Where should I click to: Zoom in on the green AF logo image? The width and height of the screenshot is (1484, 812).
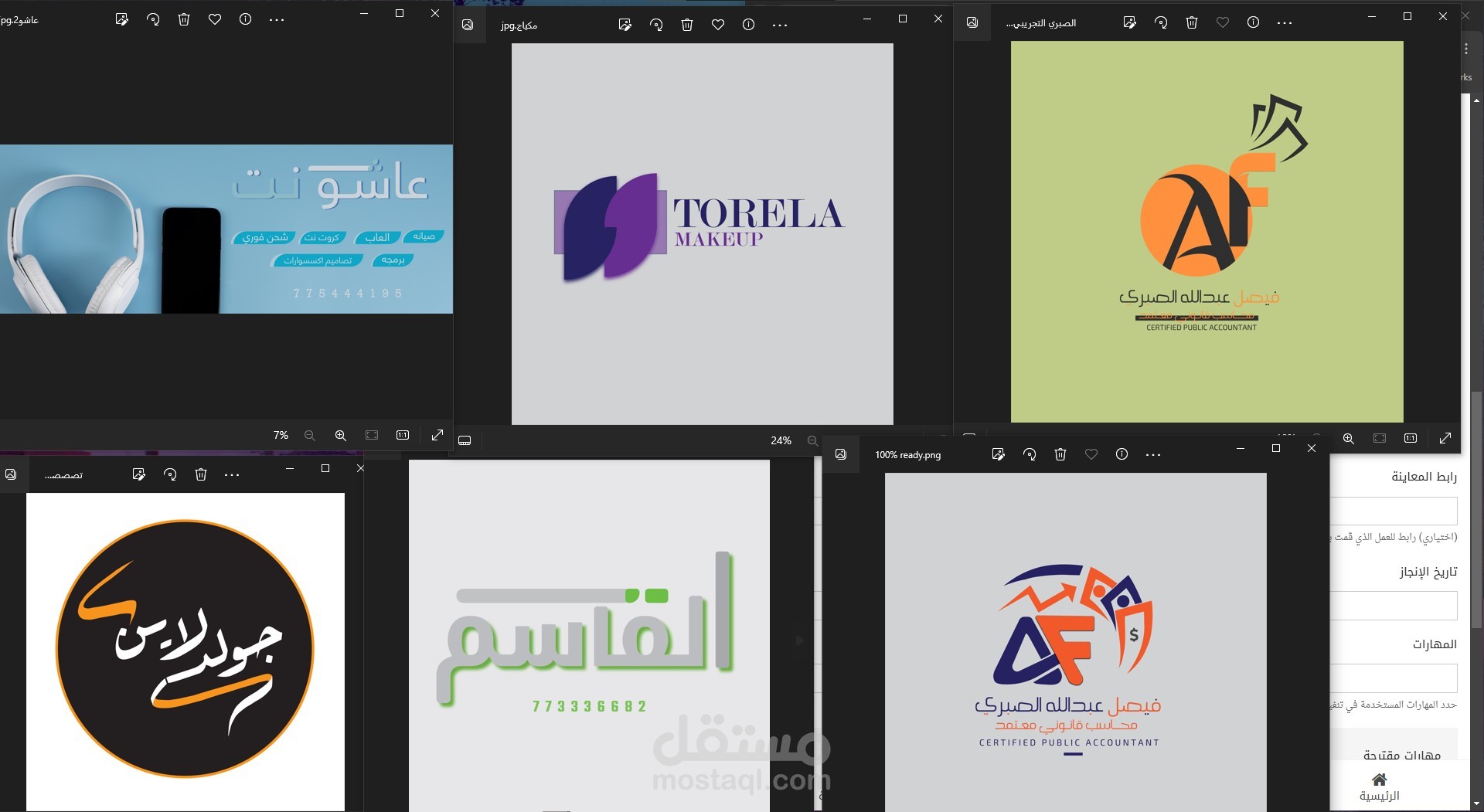[1348, 438]
